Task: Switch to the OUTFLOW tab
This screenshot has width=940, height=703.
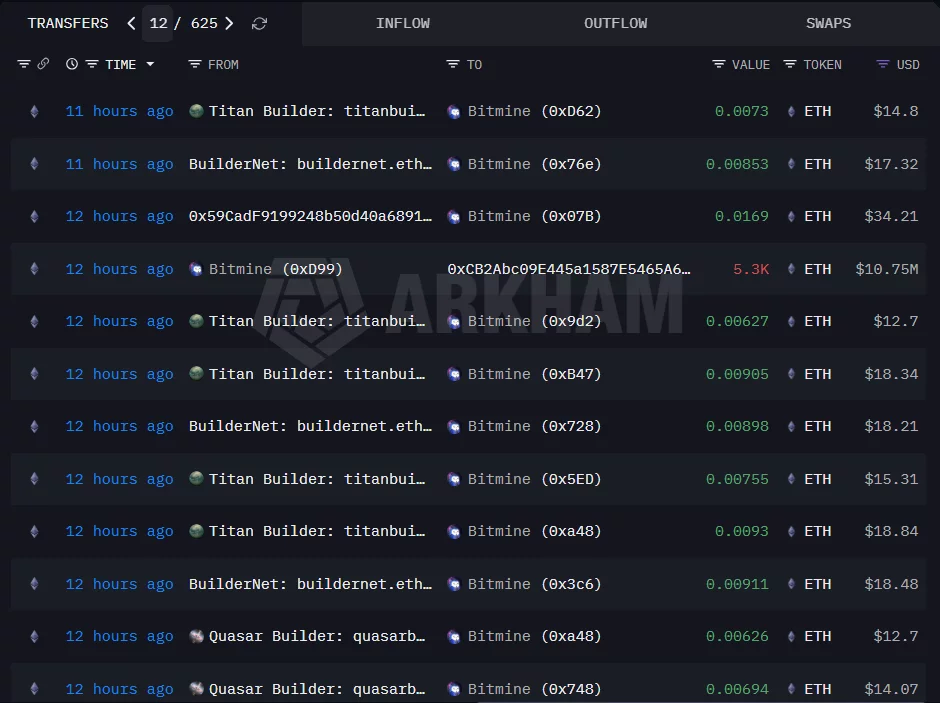Action: point(616,22)
